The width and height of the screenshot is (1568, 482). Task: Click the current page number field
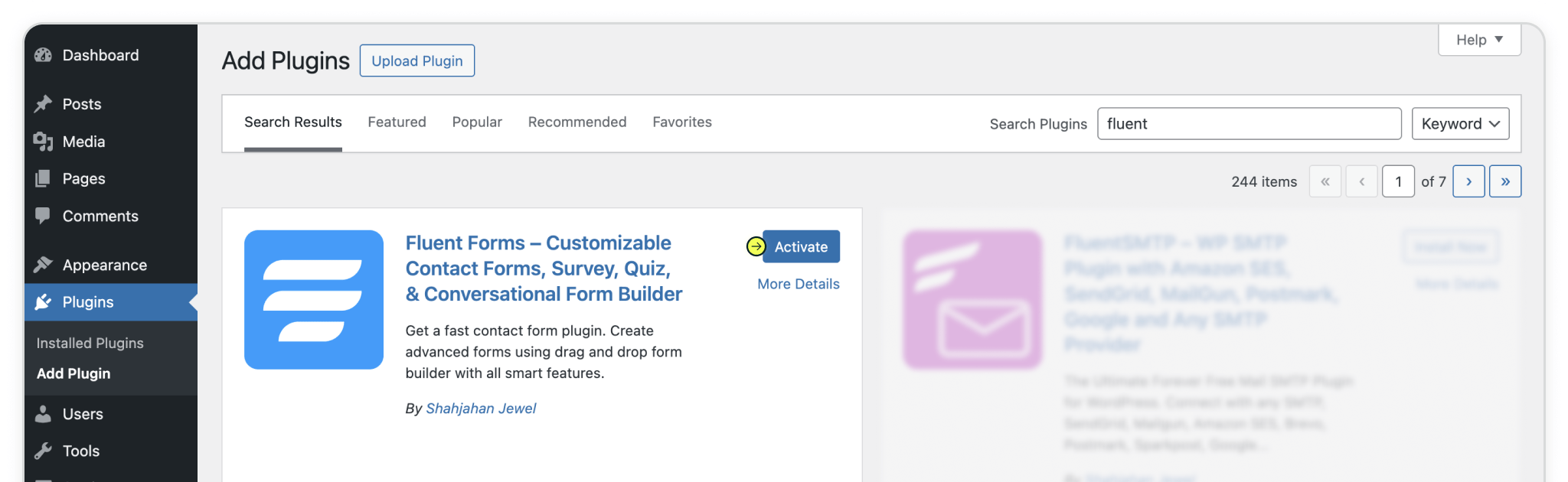(x=1398, y=181)
